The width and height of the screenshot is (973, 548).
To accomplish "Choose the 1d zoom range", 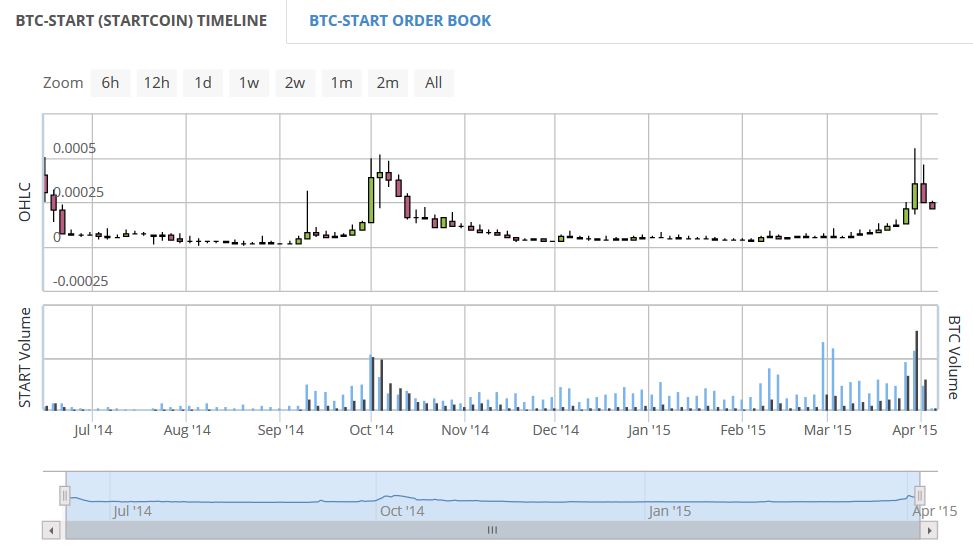I will (x=203, y=83).
